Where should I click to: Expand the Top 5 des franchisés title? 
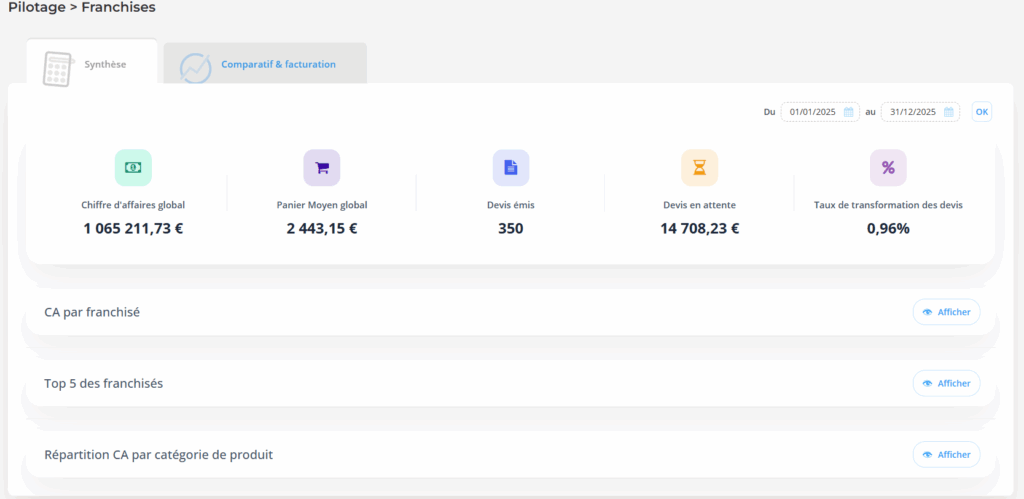(104, 383)
